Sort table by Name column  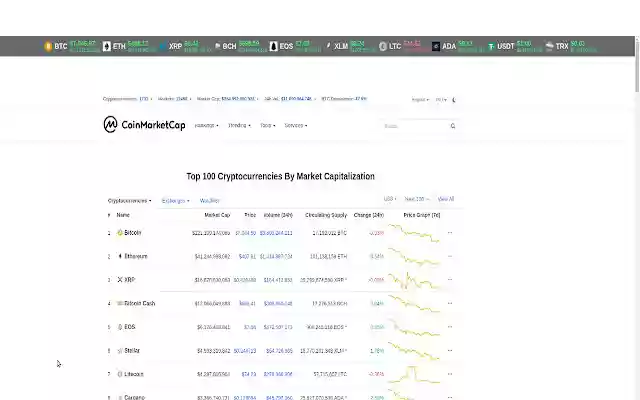pyautogui.click(x=123, y=215)
